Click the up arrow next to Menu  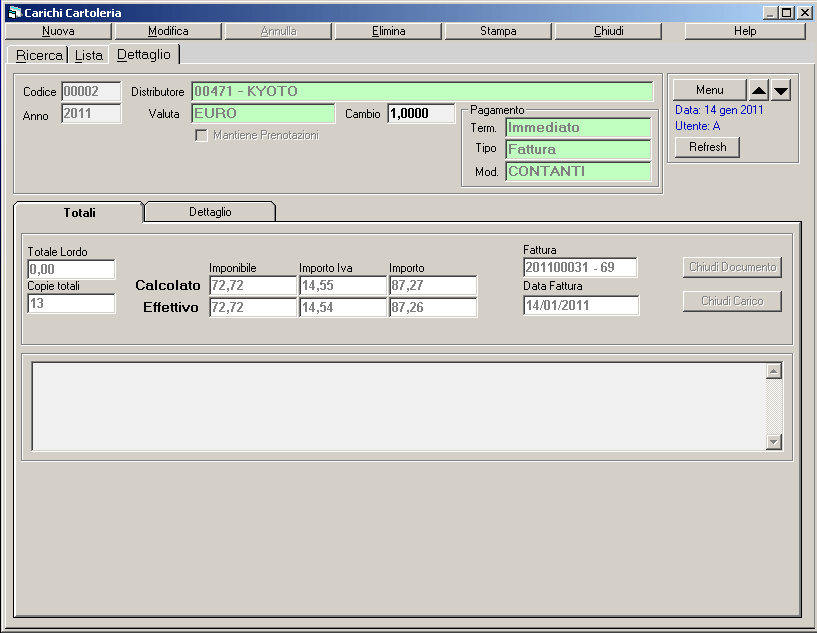[x=759, y=91]
